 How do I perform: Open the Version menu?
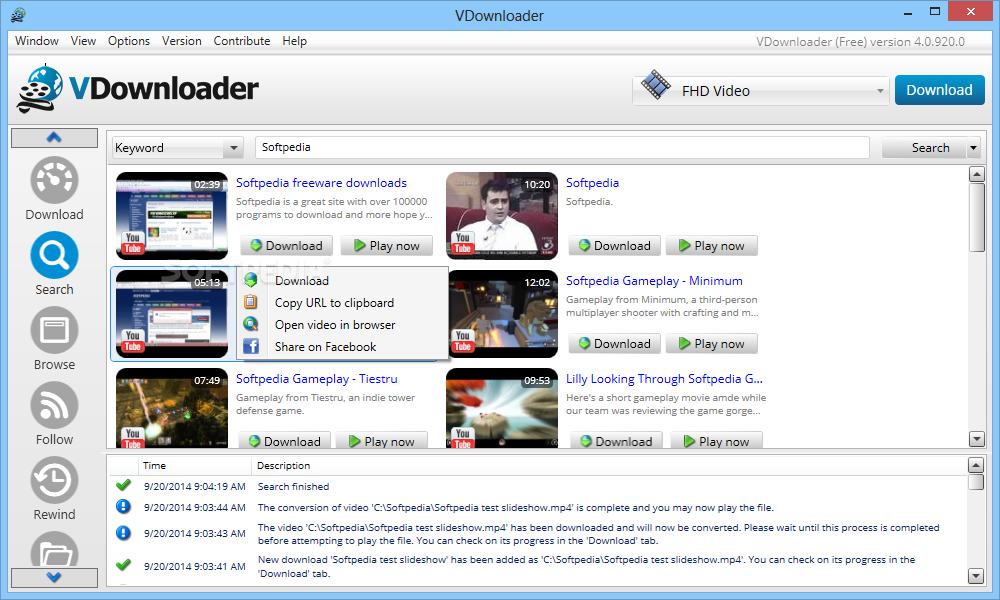coord(182,41)
